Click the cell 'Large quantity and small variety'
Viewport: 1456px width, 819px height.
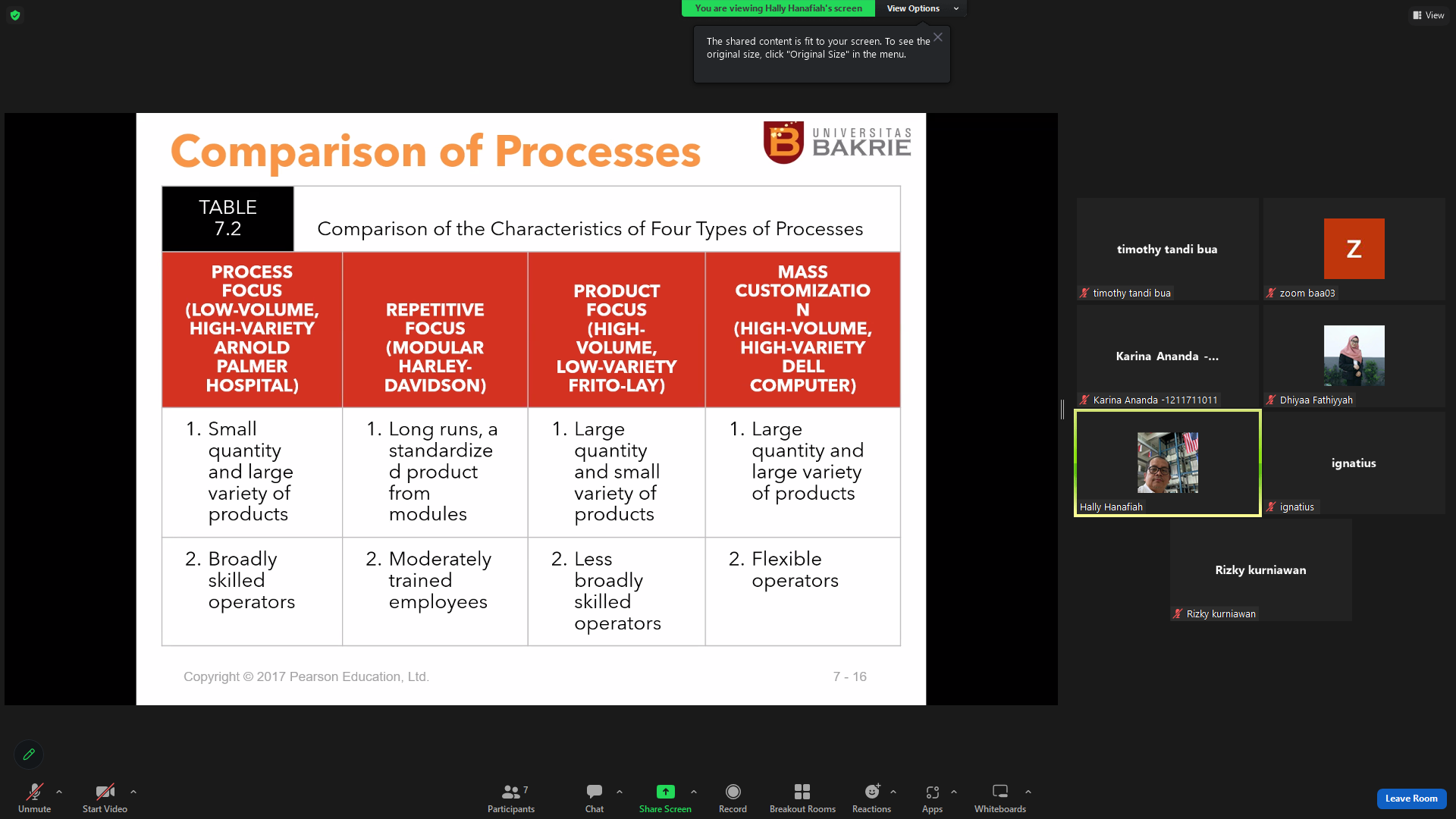[x=617, y=472]
